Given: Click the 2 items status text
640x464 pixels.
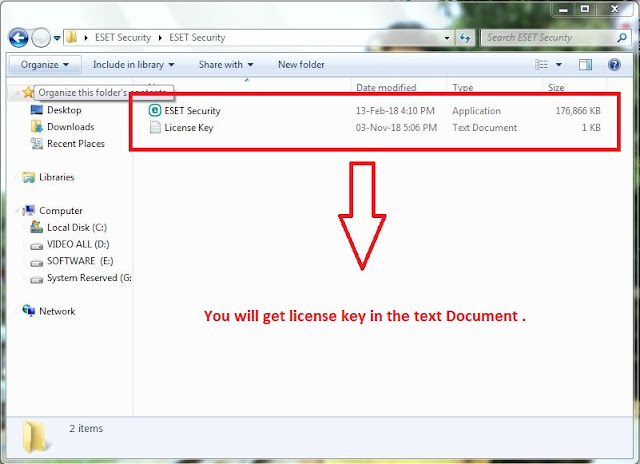Looking at the screenshot, I should coord(86,428).
